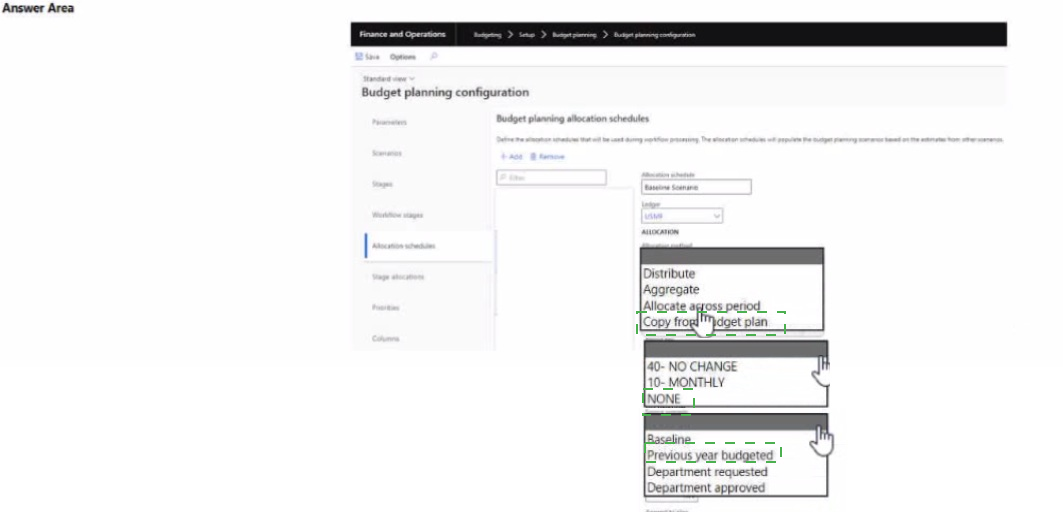This screenshot has height=521, width=1063.
Task: Click the Filter search field
Action: 552,178
